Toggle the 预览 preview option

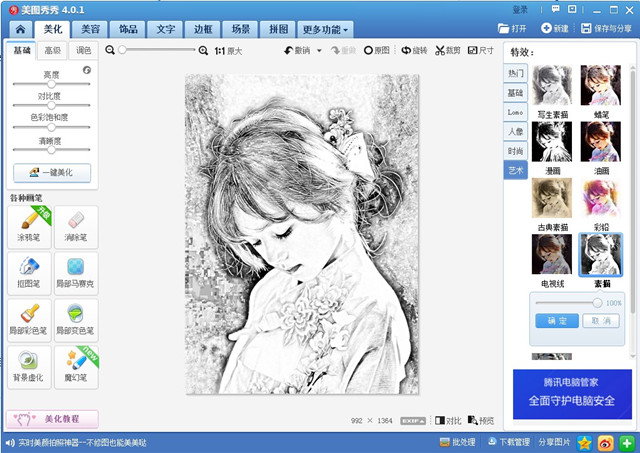coord(480,421)
